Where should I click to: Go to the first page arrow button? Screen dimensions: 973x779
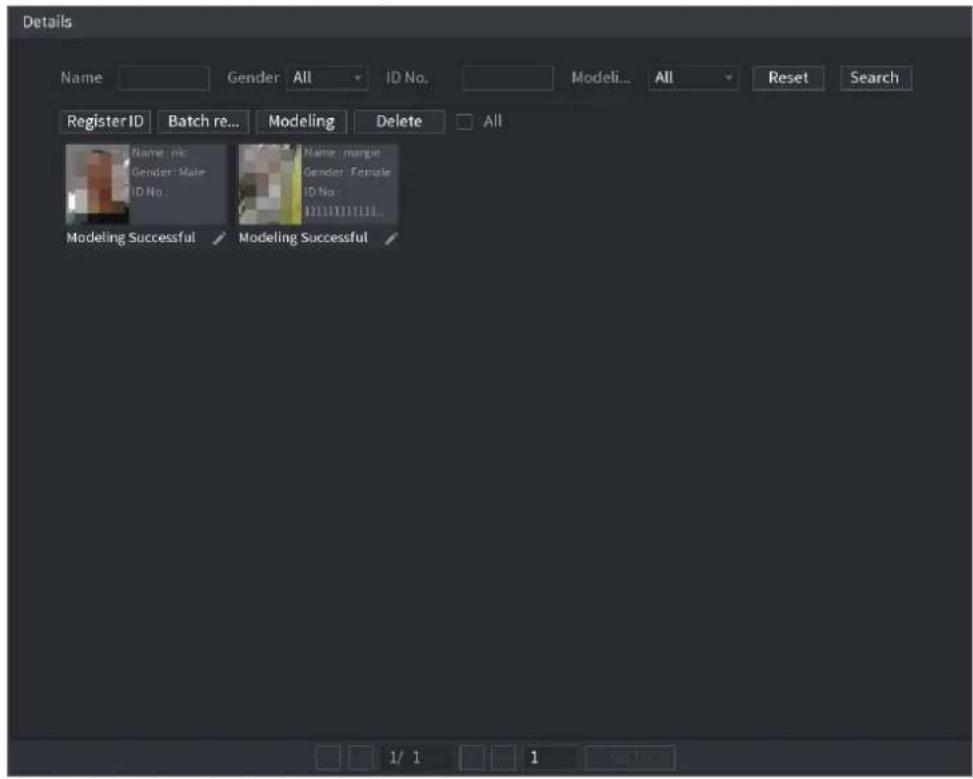click(328, 758)
